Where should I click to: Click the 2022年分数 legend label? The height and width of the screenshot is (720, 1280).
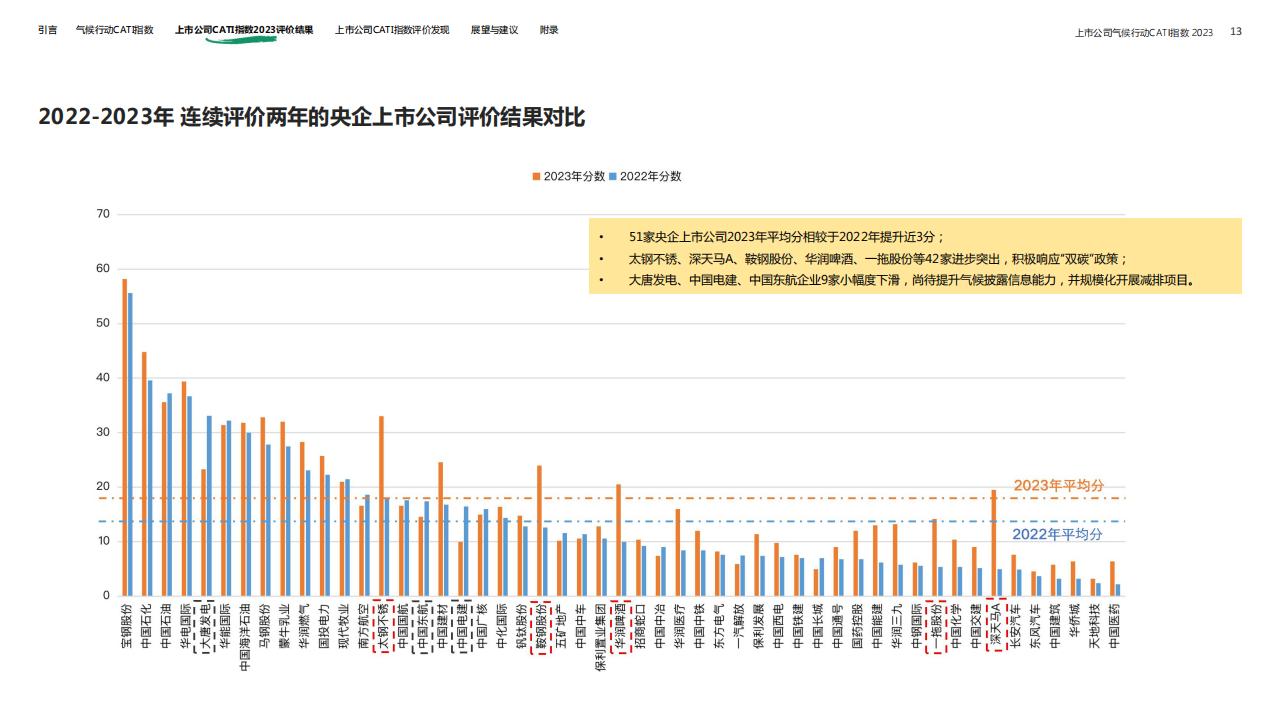pos(650,176)
